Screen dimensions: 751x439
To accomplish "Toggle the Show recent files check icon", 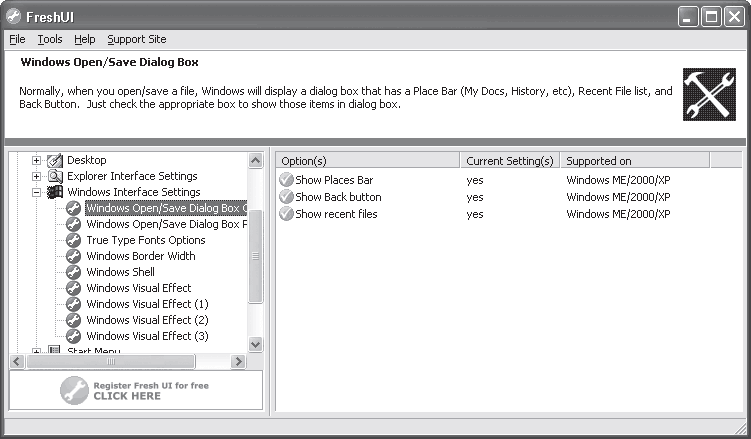I will (286, 214).
